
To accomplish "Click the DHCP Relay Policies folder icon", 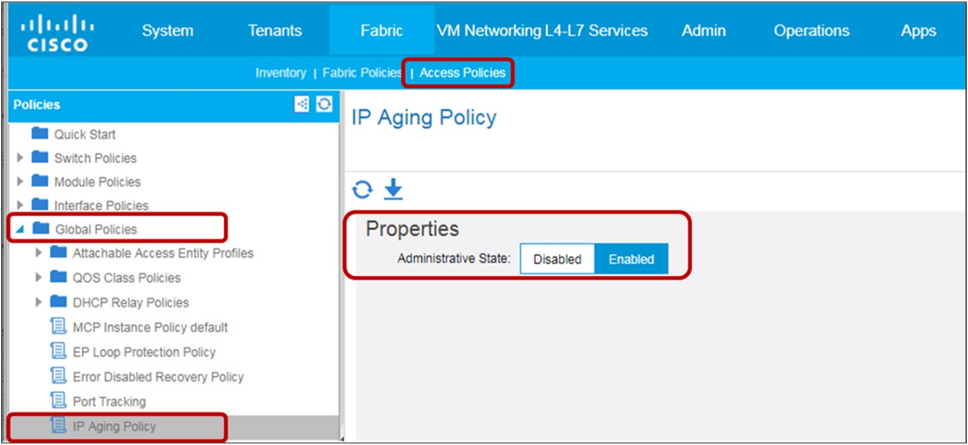I will click(x=58, y=302).
